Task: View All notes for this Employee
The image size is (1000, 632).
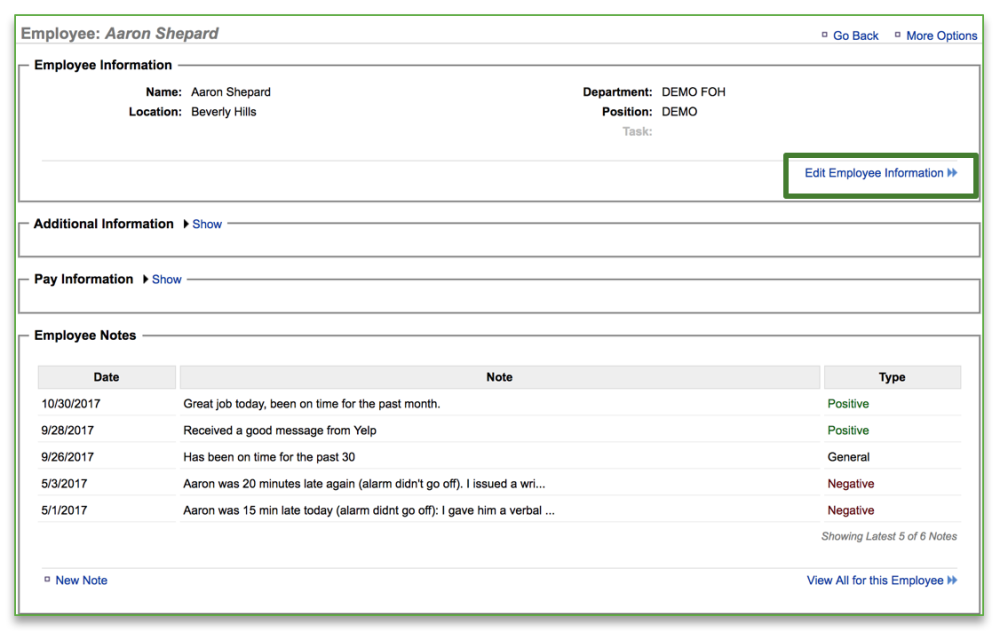Action: 875,580
